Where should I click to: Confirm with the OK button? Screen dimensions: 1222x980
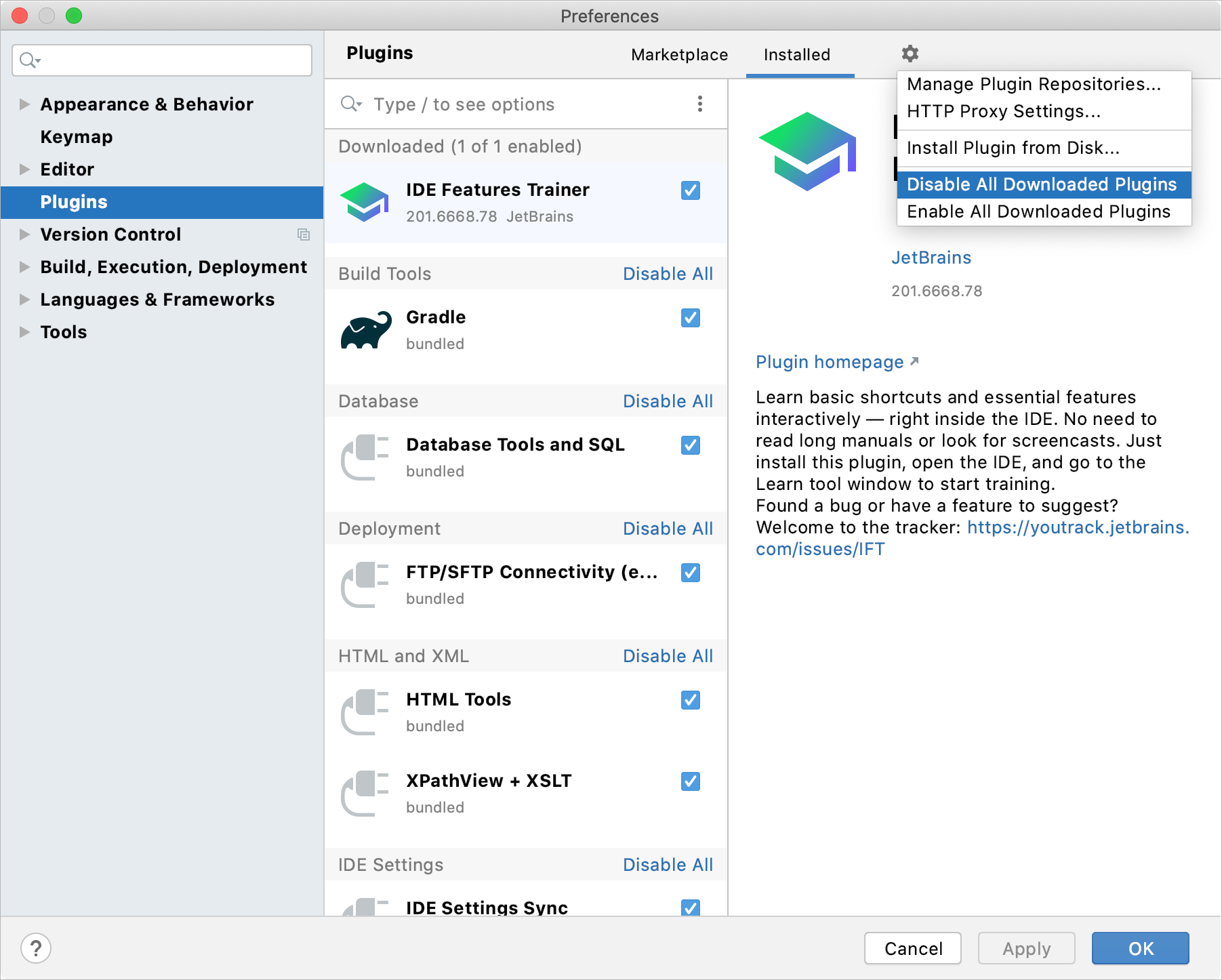(1141, 948)
